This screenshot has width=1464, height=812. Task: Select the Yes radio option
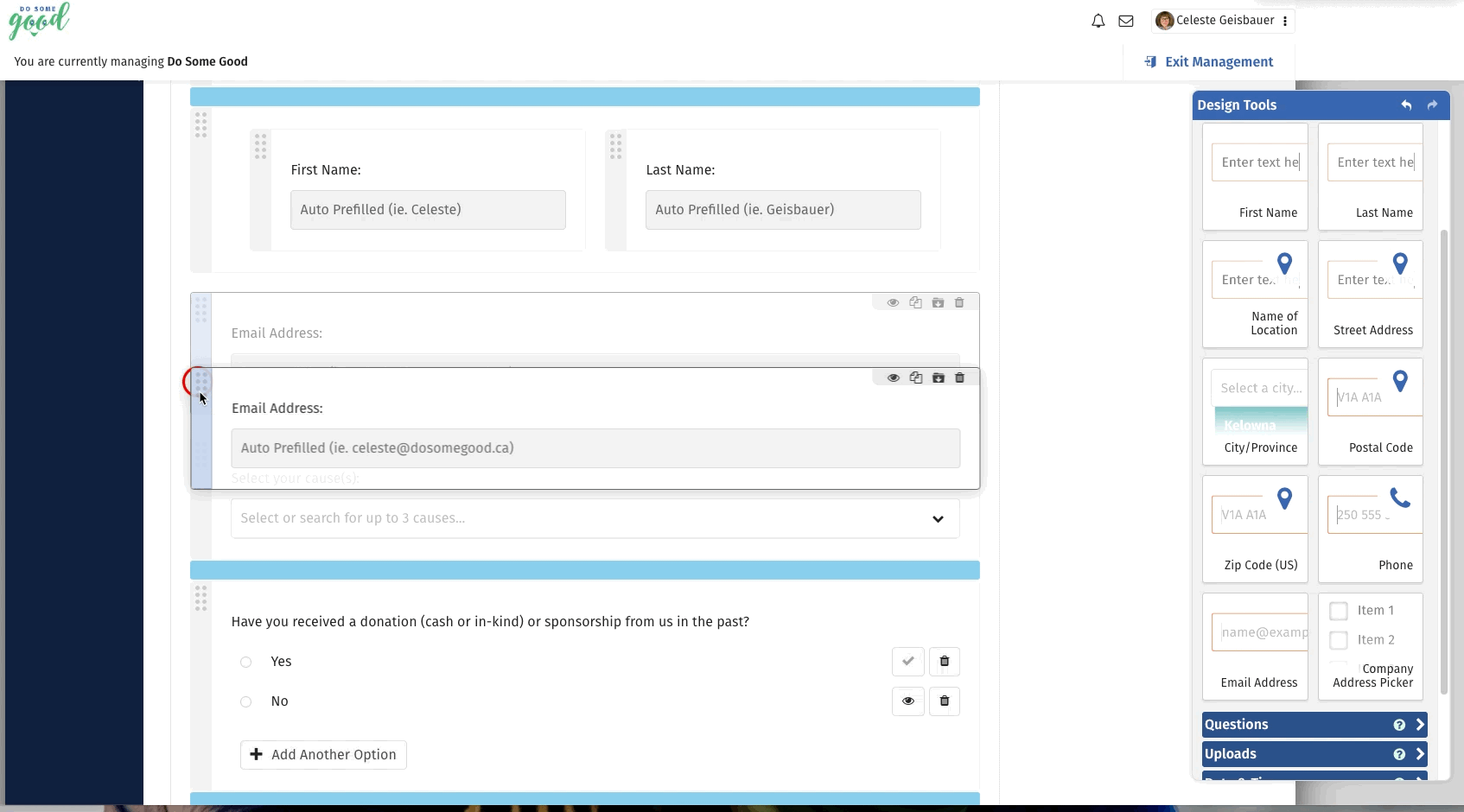click(245, 662)
